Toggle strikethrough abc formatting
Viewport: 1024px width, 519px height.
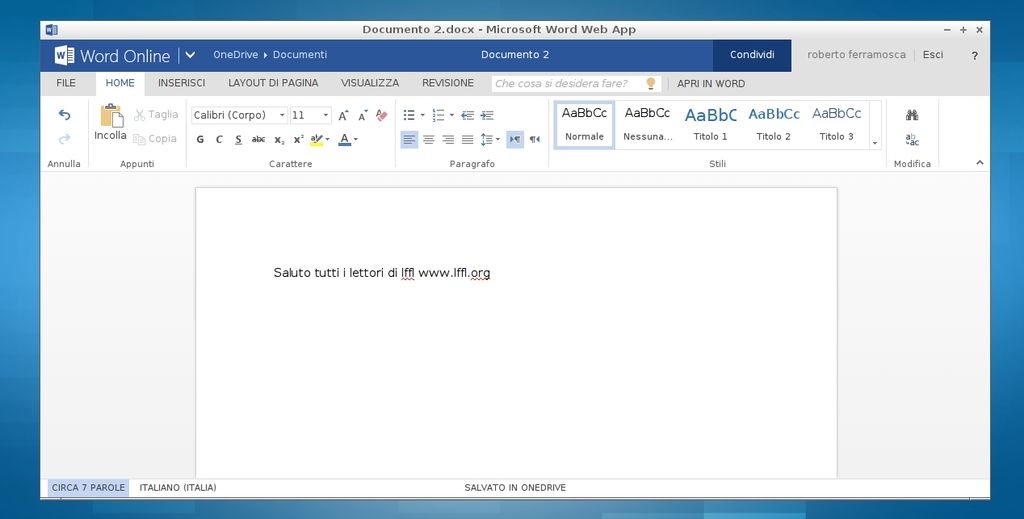point(258,140)
